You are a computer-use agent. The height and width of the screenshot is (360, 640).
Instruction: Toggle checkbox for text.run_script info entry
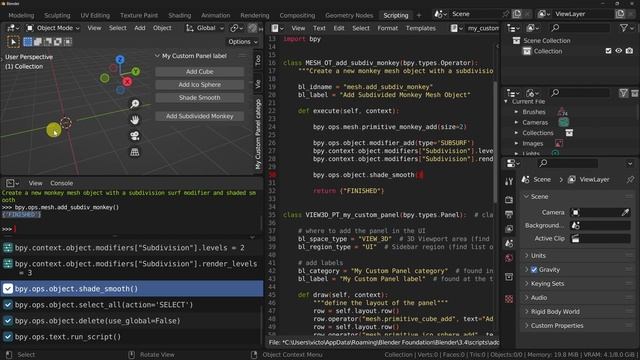pyautogui.click(x=8, y=337)
